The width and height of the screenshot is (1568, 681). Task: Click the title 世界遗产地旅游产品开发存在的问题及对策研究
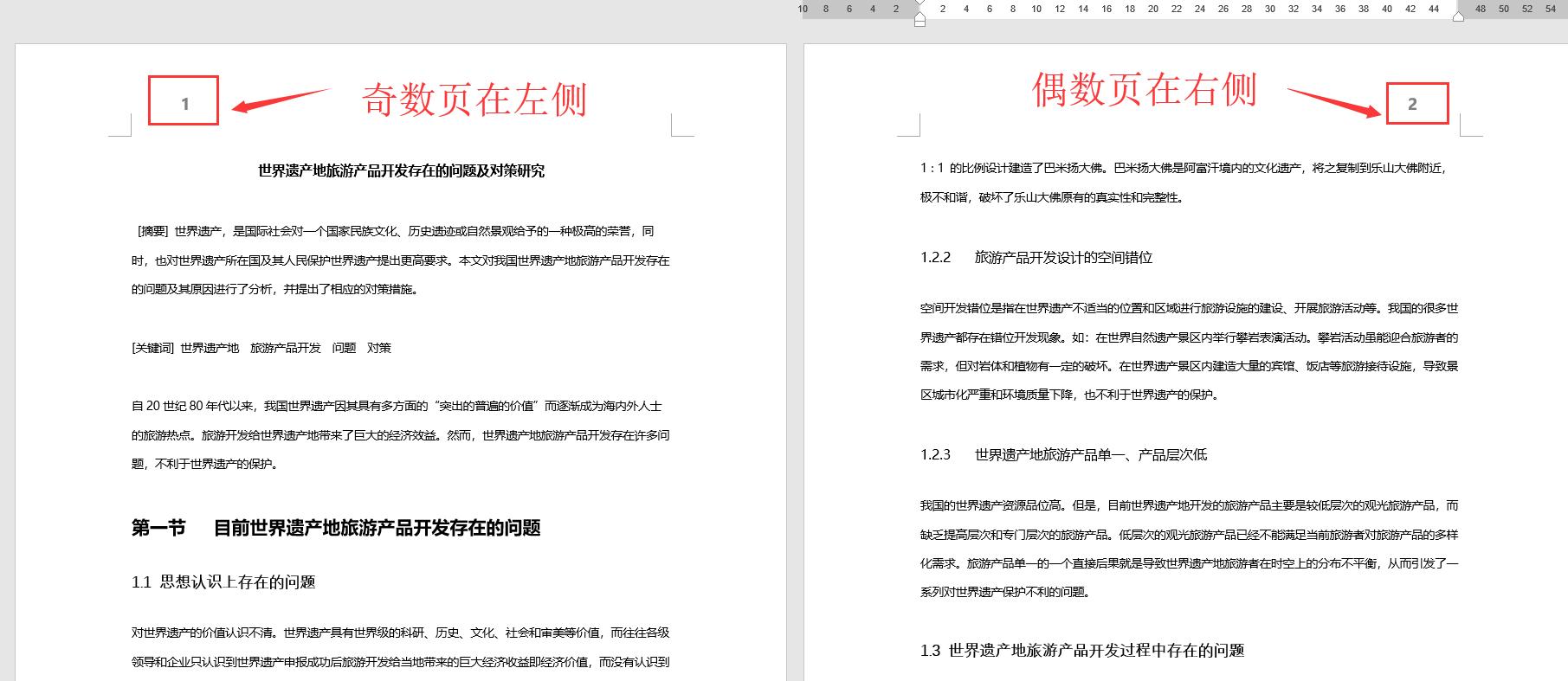click(401, 170)
